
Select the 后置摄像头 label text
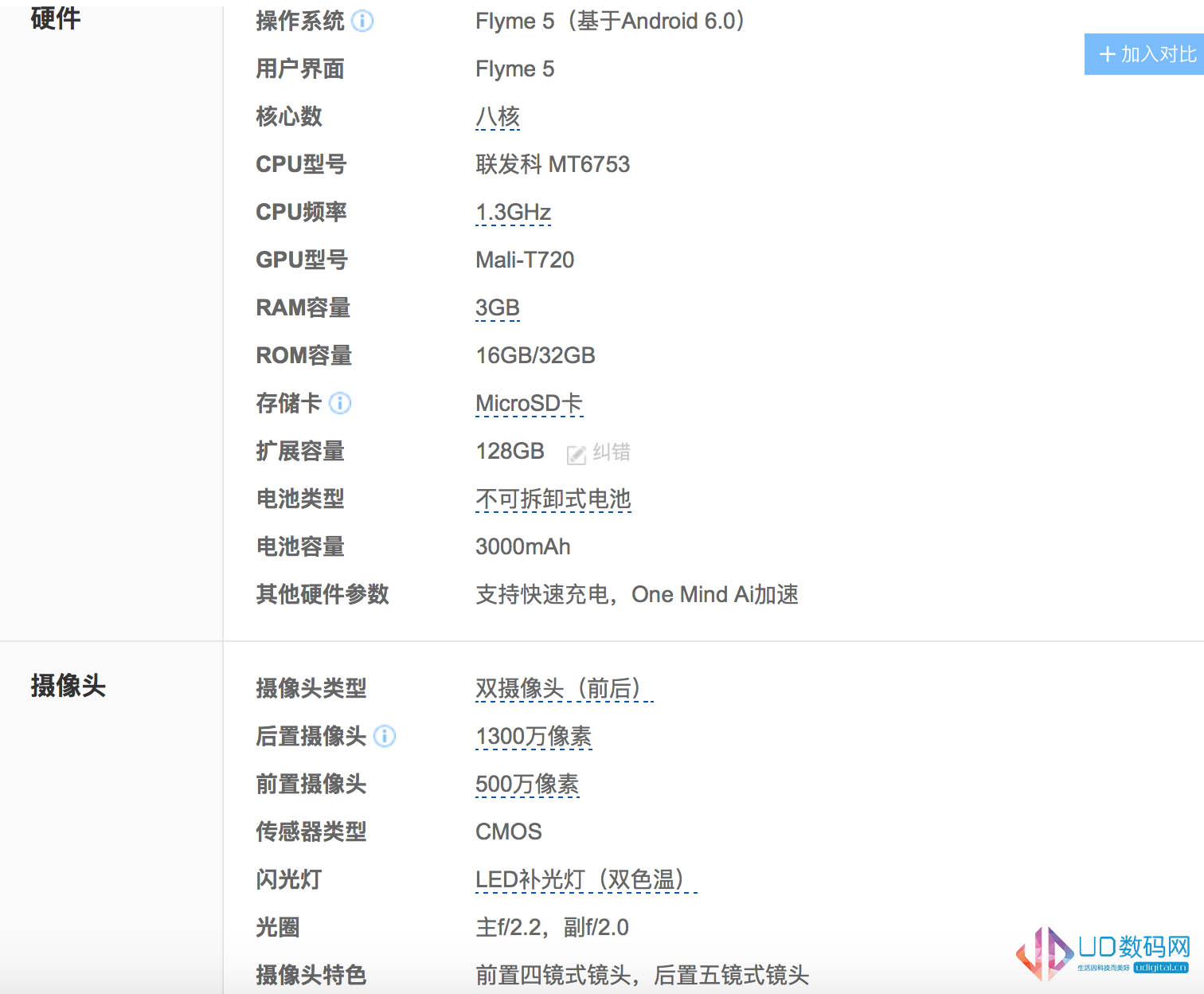[311, 736]
